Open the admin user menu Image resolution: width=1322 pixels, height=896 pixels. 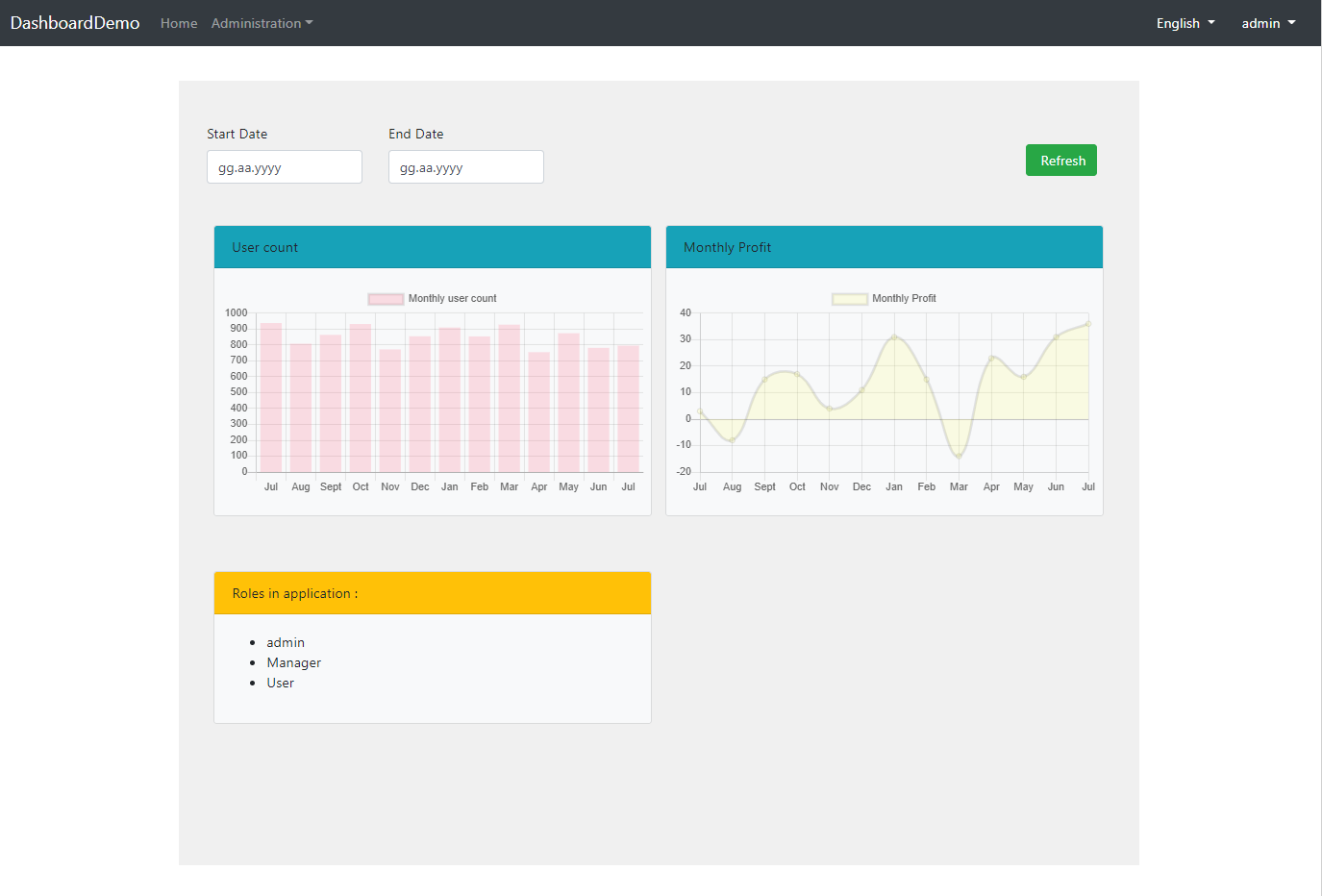point(1267,23)
